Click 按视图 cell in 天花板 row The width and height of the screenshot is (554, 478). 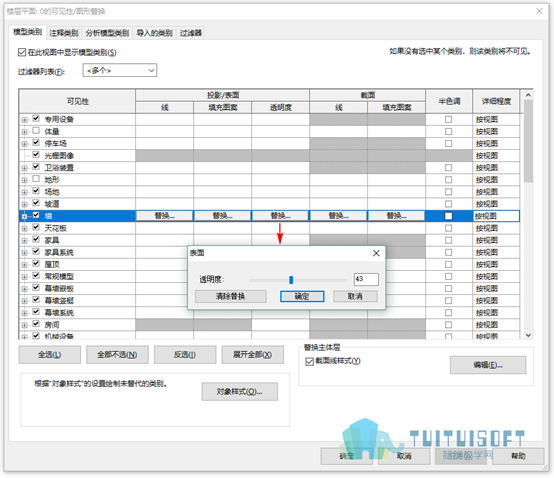496,228
